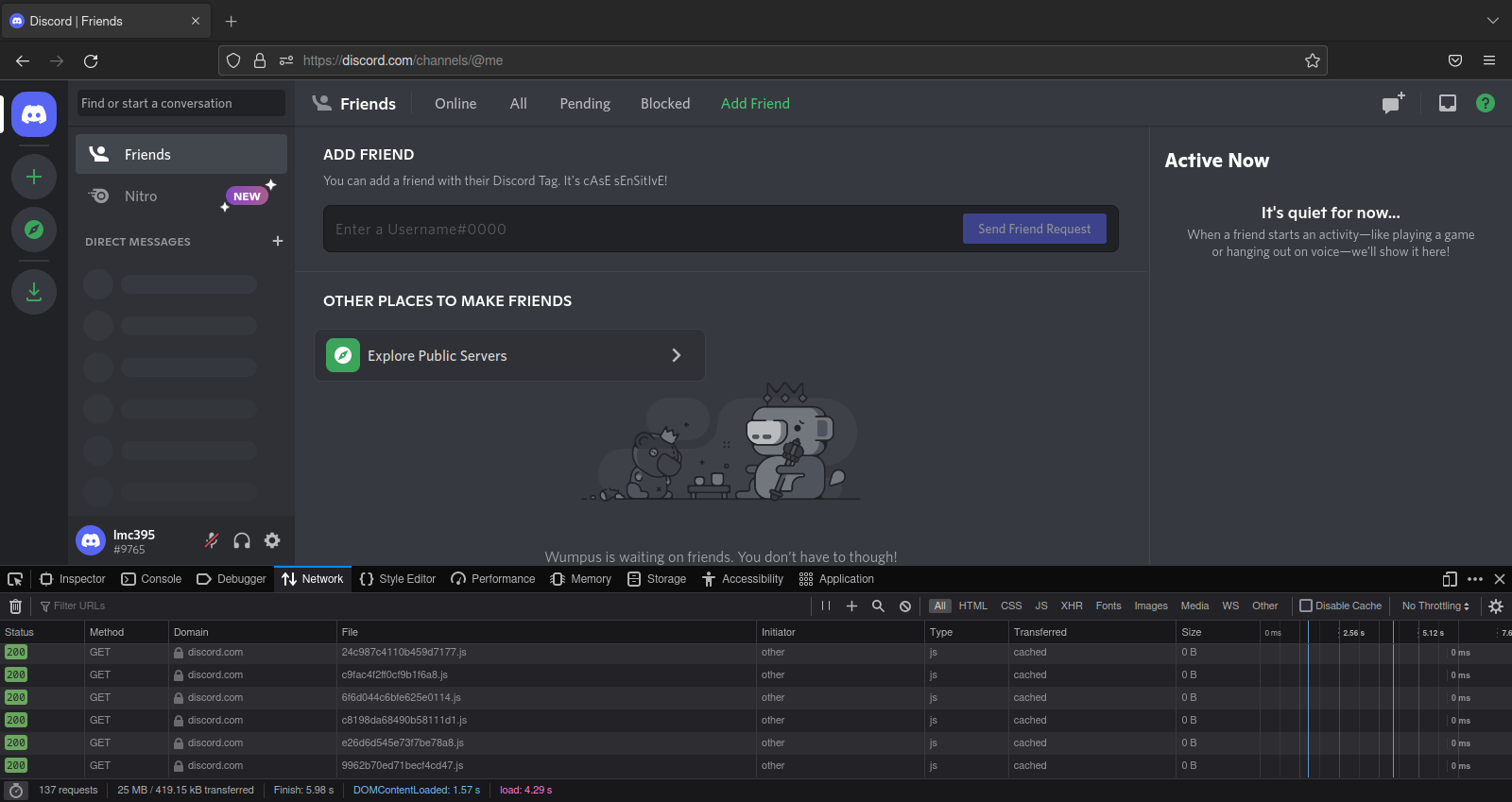This screenshot has height=802, width=1512.
Task: Click the Send Friend Request button
Action: tap(1035, 229)
